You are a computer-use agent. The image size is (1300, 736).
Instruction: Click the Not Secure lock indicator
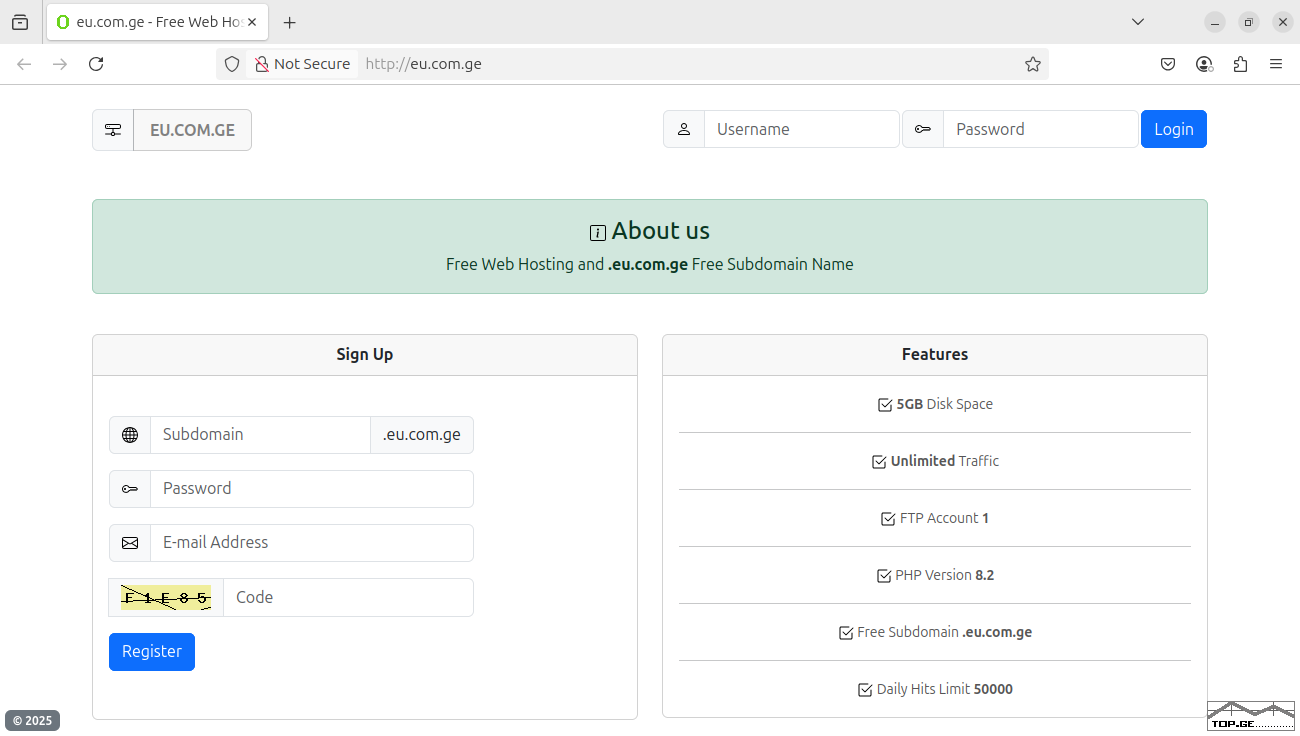302,64
